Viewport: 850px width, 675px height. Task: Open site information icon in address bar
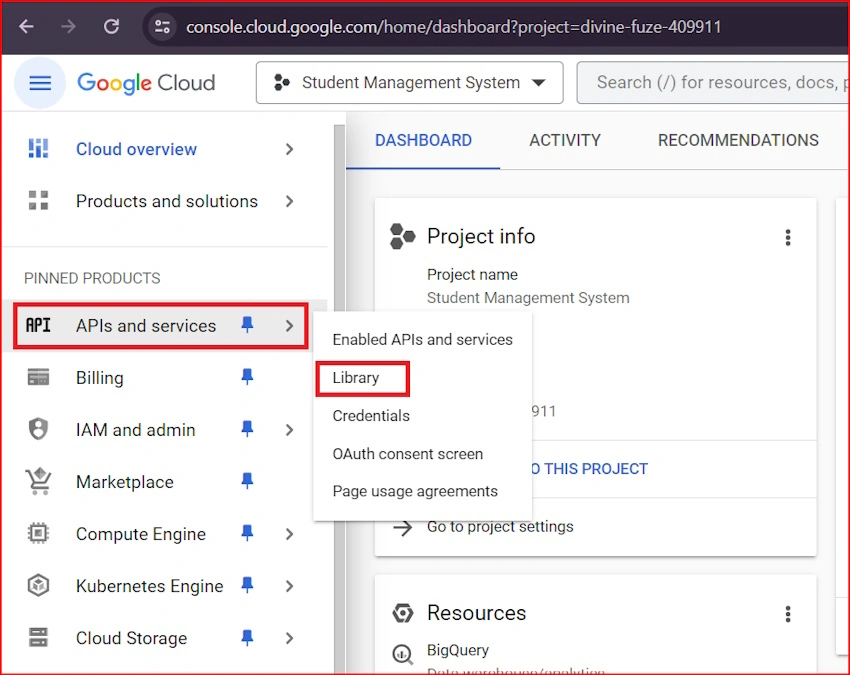point(162,27)
